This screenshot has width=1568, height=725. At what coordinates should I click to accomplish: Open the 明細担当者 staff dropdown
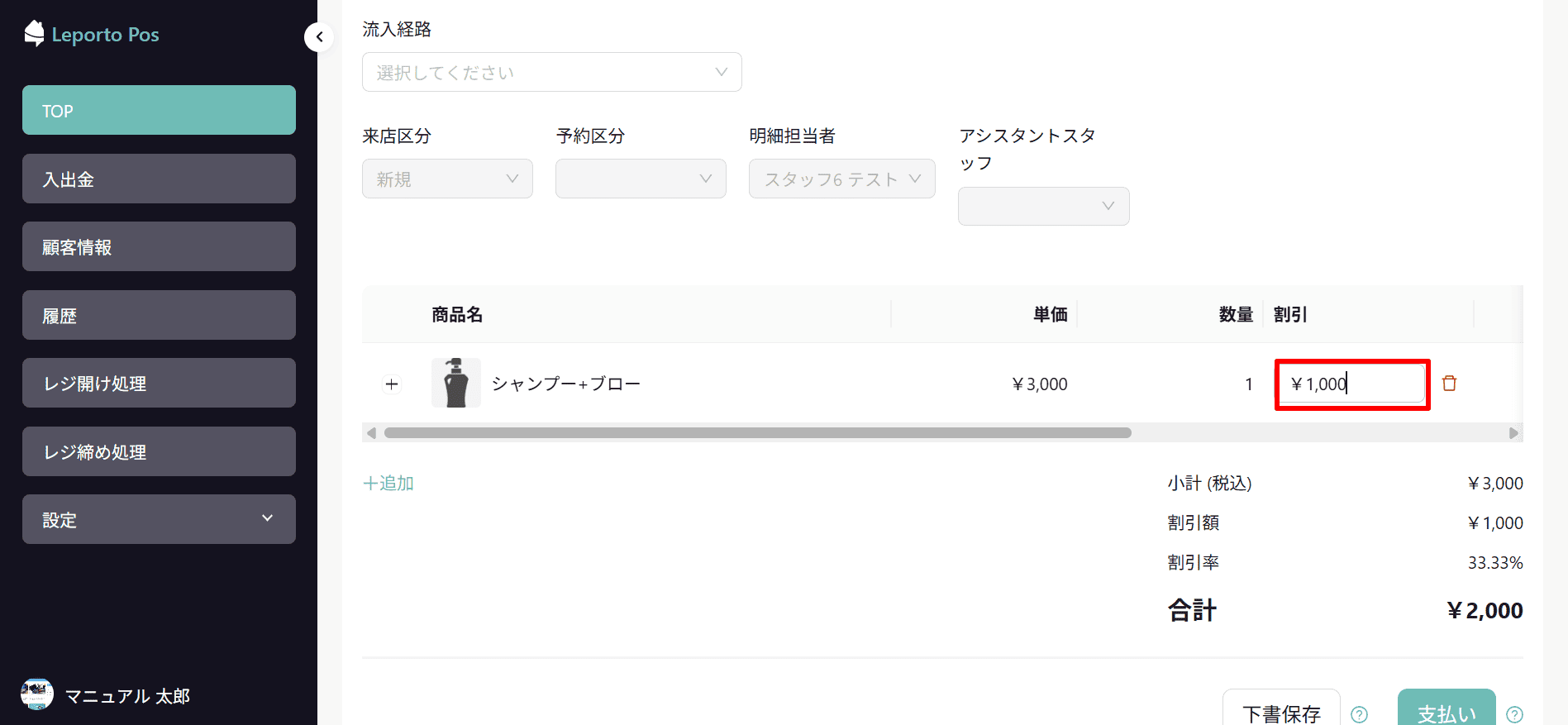pyautogui.click(x=841, y=179)
